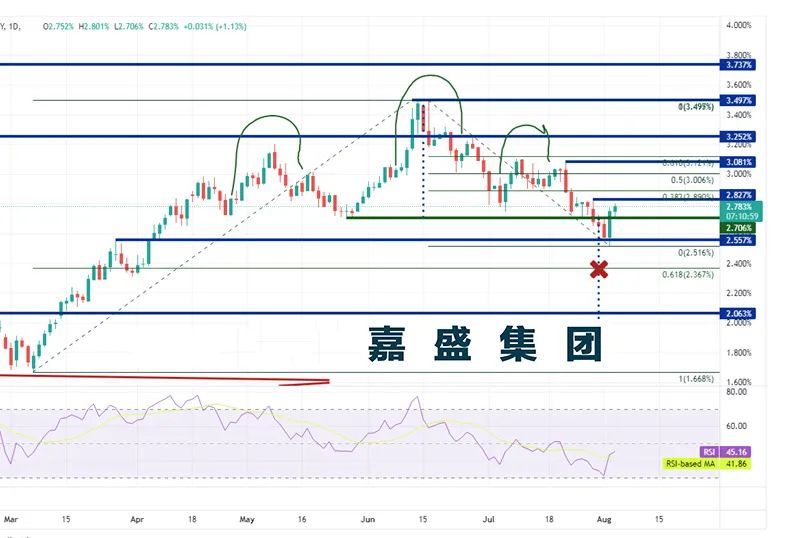Viewport: 800px width, 538px height.
Task: Click the red X marker on chart
Action: pyautogui.click(x=599, y=270)
